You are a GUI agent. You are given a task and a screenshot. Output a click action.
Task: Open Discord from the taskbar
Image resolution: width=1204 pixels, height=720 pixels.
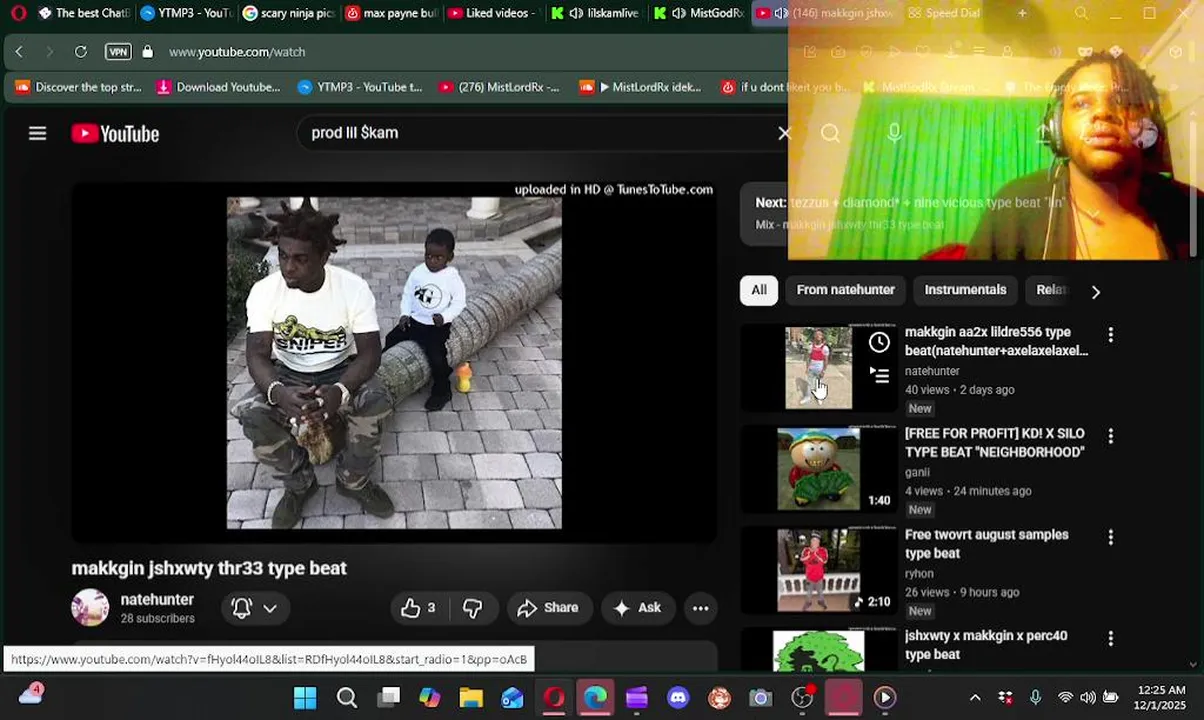pos(678,697)
